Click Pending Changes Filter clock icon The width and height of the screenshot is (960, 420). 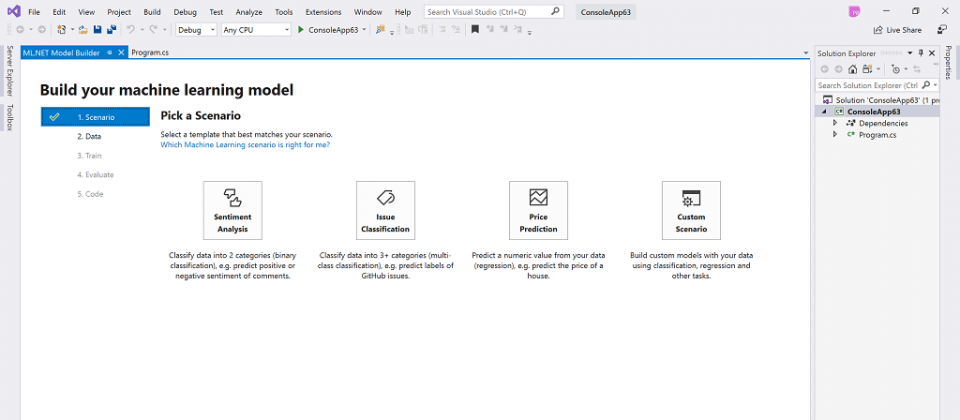point(896,69)
